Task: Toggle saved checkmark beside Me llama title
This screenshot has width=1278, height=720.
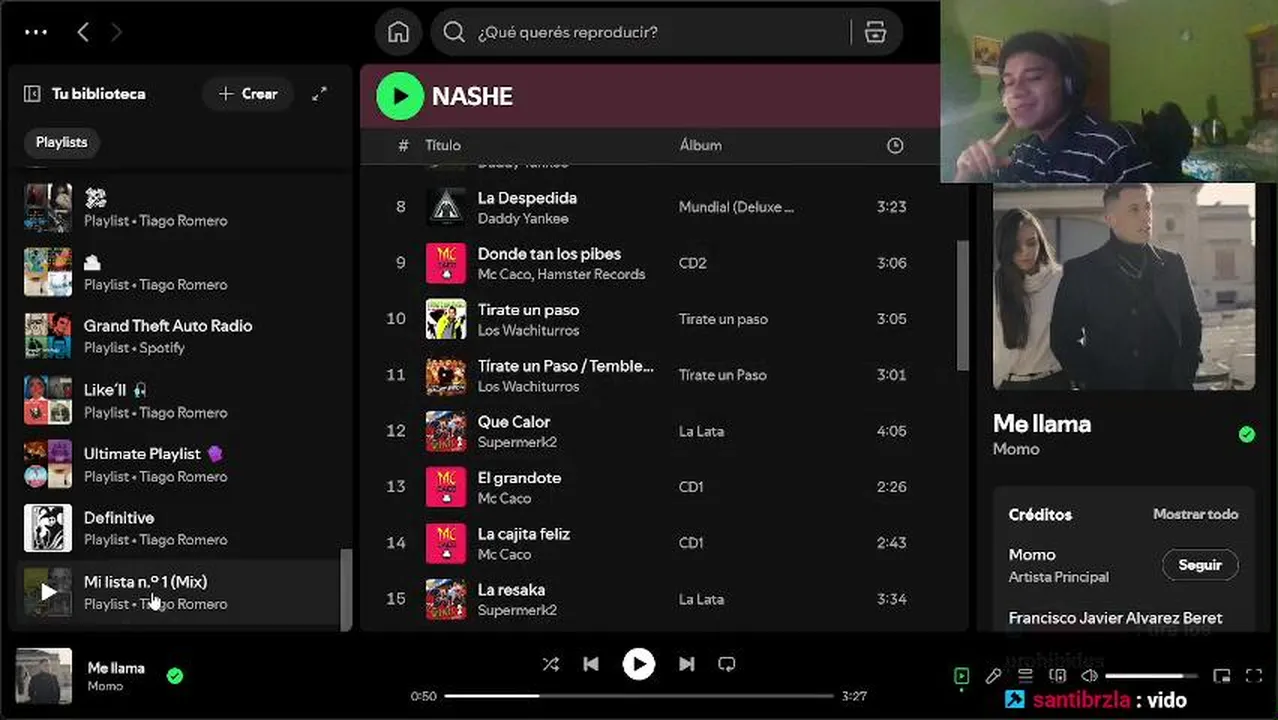Action: point(1246,434)
